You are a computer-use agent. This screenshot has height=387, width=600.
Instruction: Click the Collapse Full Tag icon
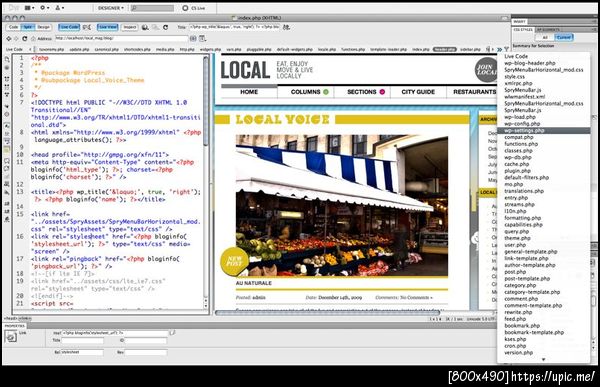(x=7, y=79)
